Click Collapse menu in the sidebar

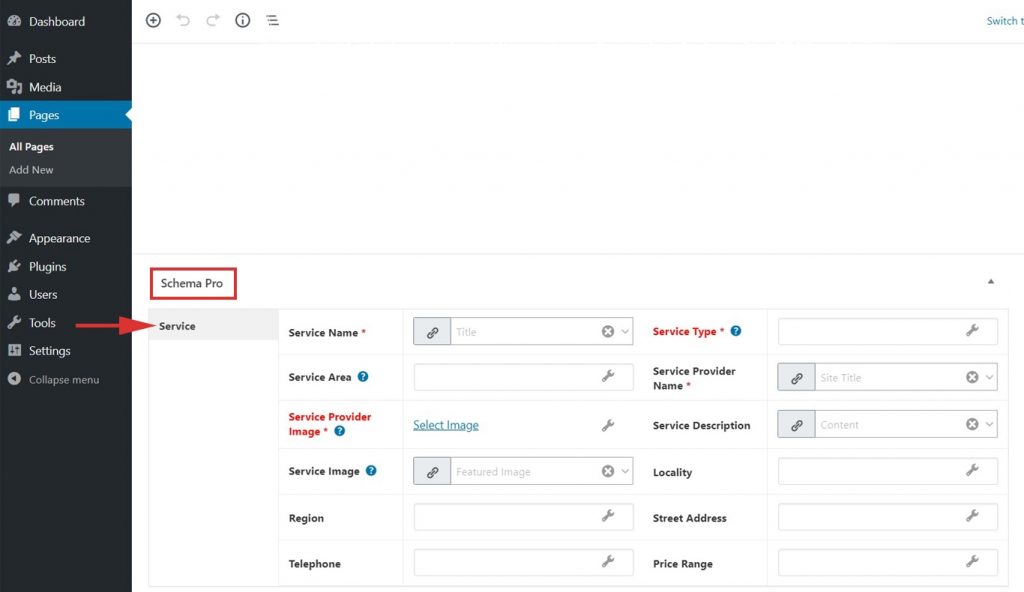(x=63, y=380)
